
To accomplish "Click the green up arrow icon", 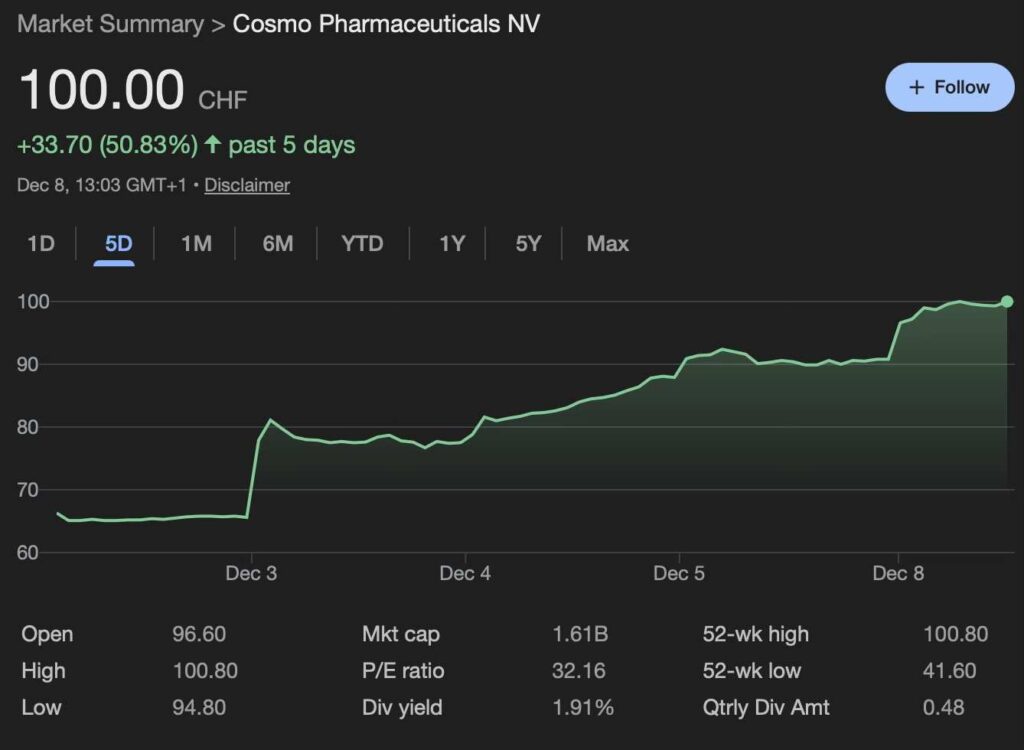I will point(212,145).
